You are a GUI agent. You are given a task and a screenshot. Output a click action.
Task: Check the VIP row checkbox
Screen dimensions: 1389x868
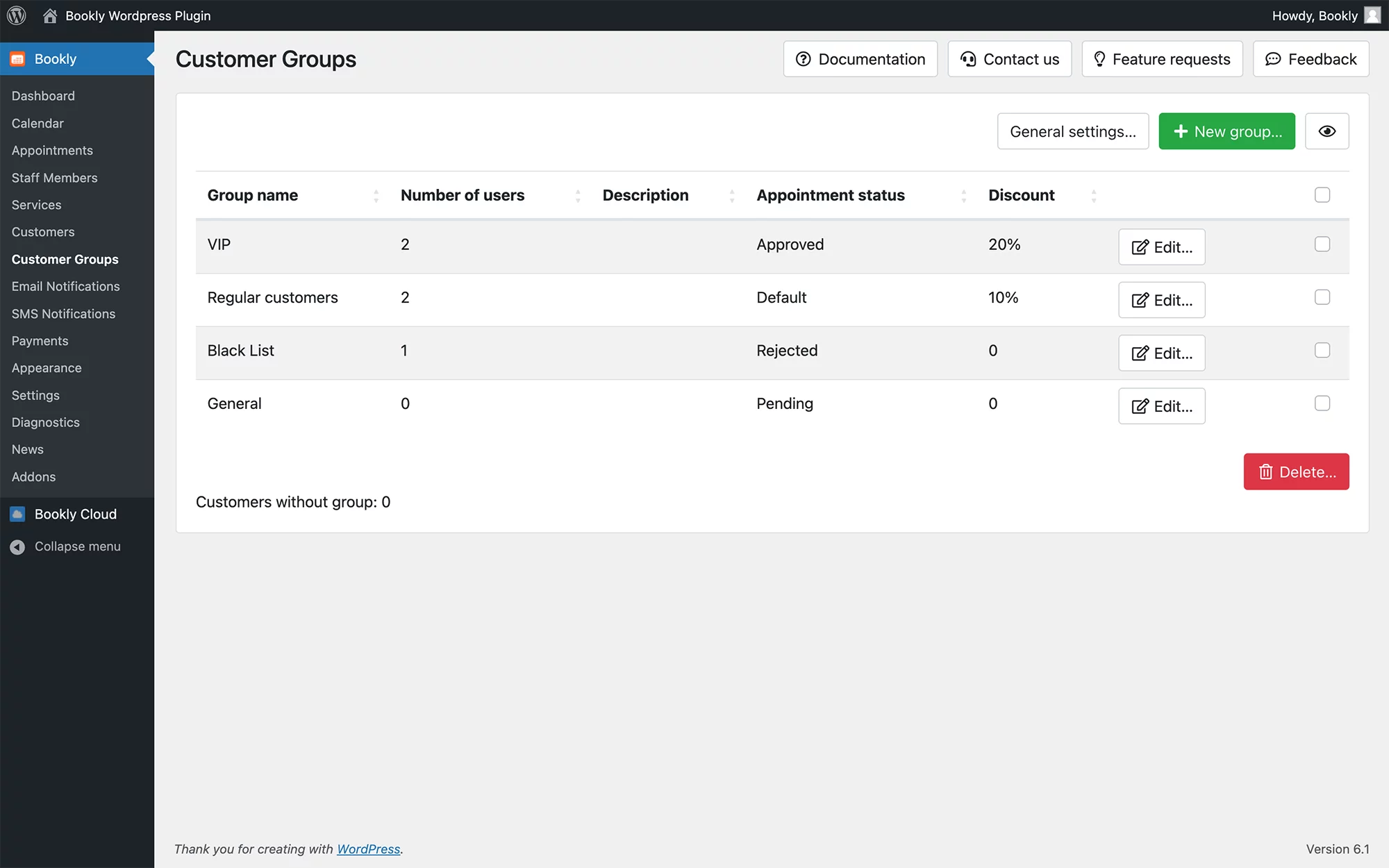coord(1322,244)
